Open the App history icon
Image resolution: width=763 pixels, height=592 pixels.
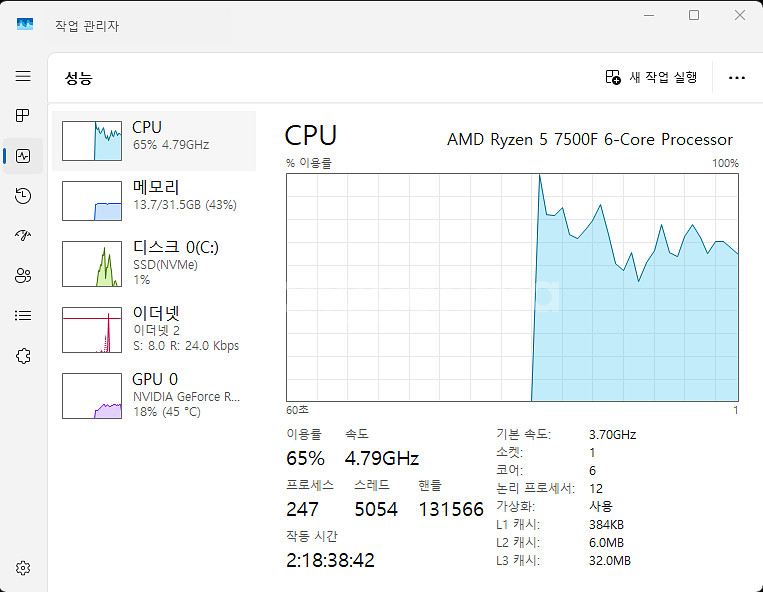coord(23,196)
